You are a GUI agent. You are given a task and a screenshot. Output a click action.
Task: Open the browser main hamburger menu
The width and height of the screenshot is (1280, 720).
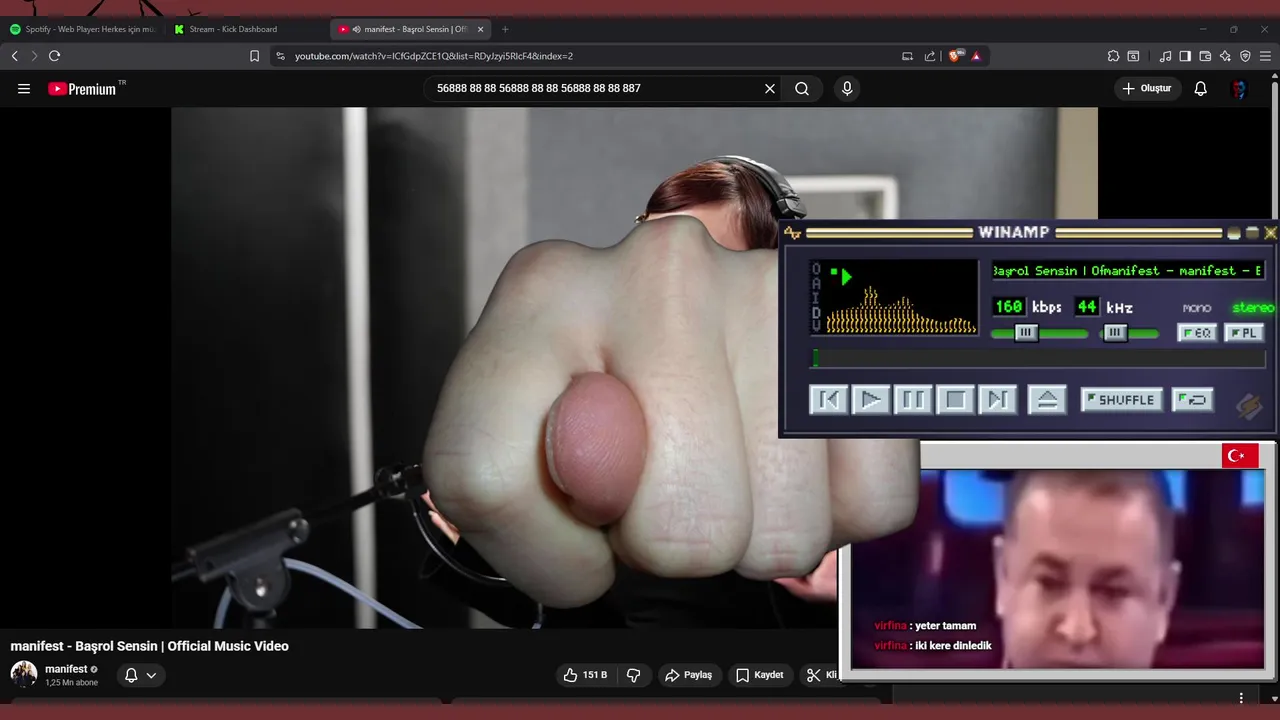coord(1265,56)
